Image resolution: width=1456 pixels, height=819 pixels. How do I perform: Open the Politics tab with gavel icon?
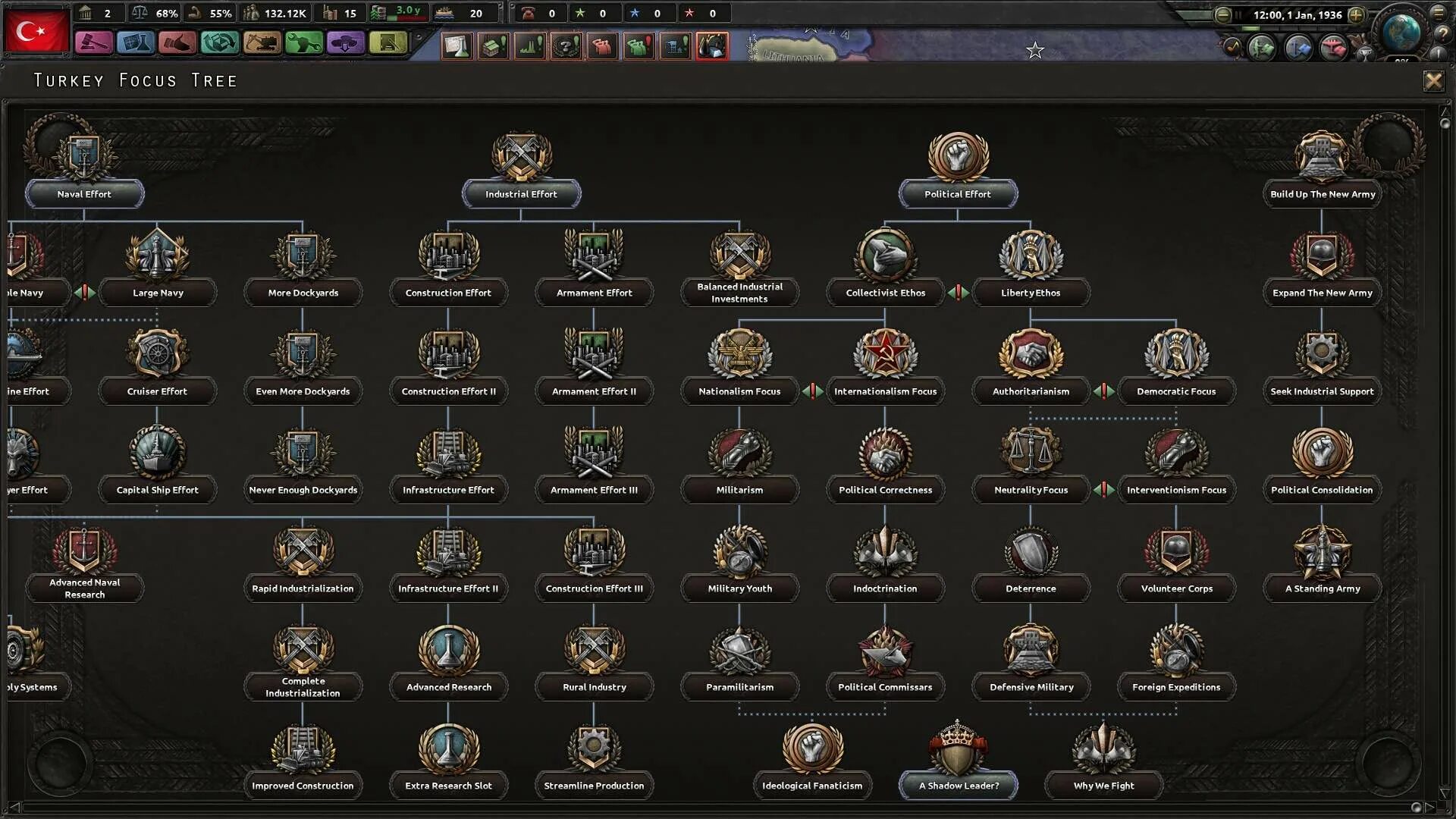click(x=93, y=43)
